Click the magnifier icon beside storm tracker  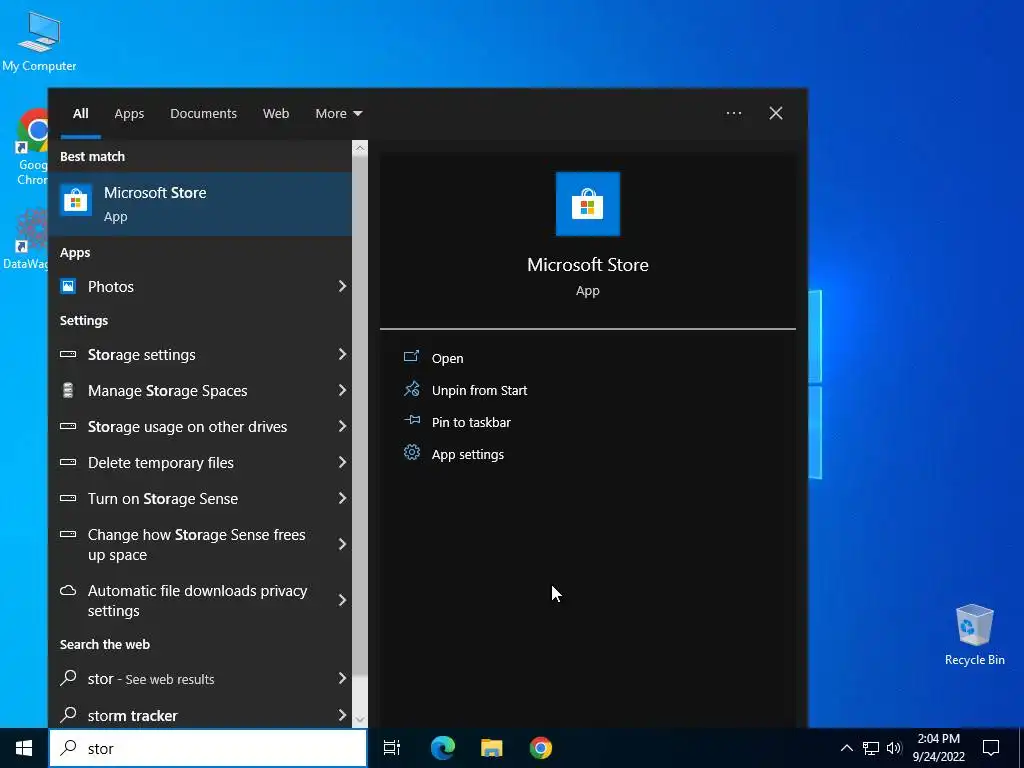coord(68,714)
